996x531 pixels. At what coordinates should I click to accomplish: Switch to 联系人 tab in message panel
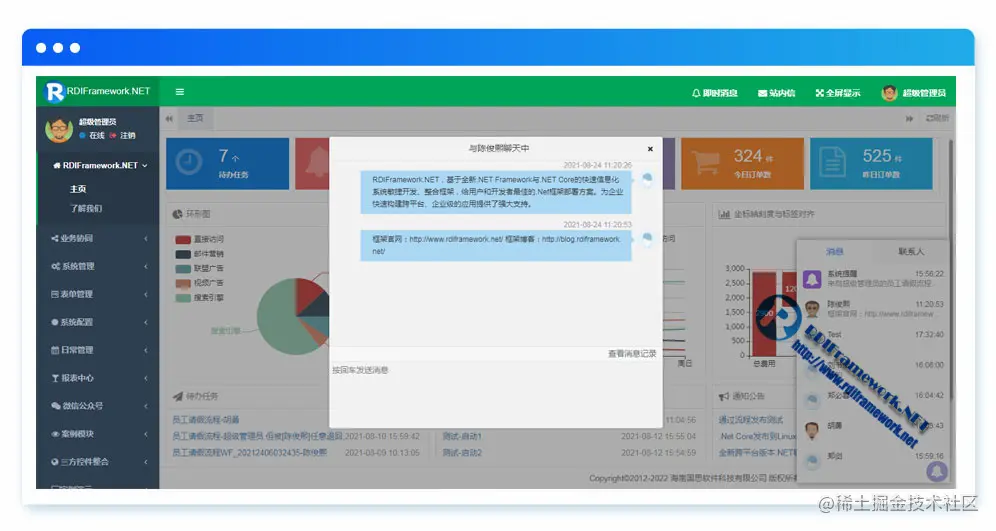tap(911, 252)
